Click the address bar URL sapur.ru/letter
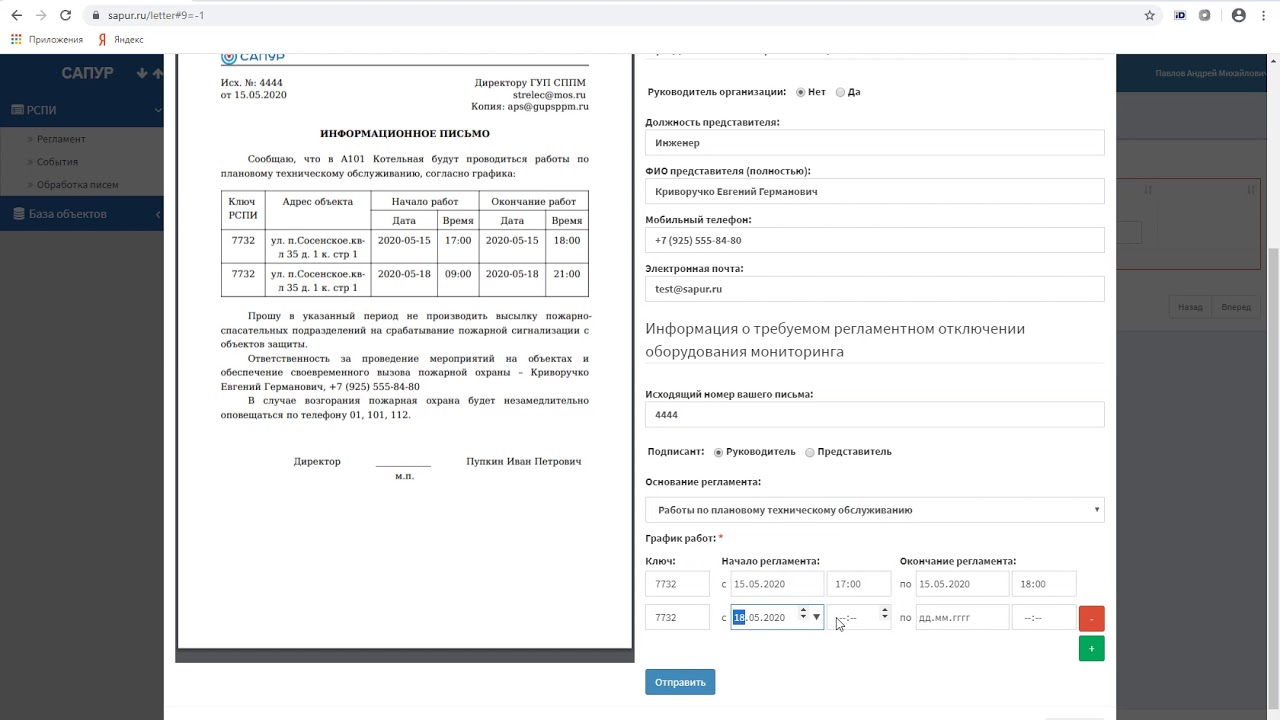 [x=156, y=15]
